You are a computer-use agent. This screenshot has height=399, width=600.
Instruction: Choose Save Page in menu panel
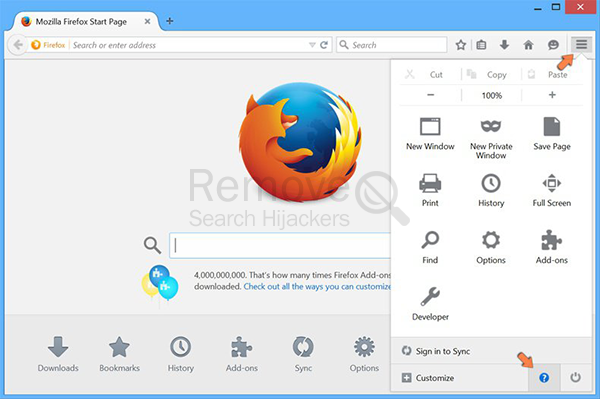(x=552, y=134)
